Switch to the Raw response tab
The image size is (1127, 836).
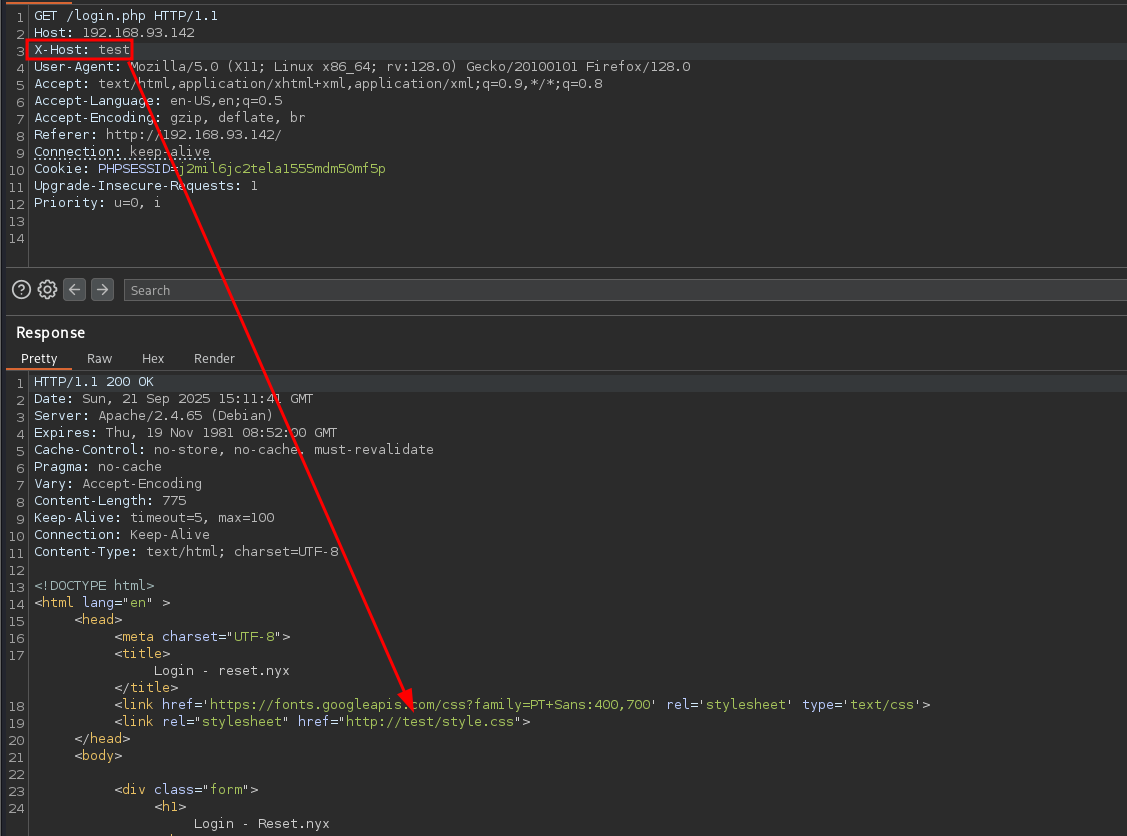[99, 358]
